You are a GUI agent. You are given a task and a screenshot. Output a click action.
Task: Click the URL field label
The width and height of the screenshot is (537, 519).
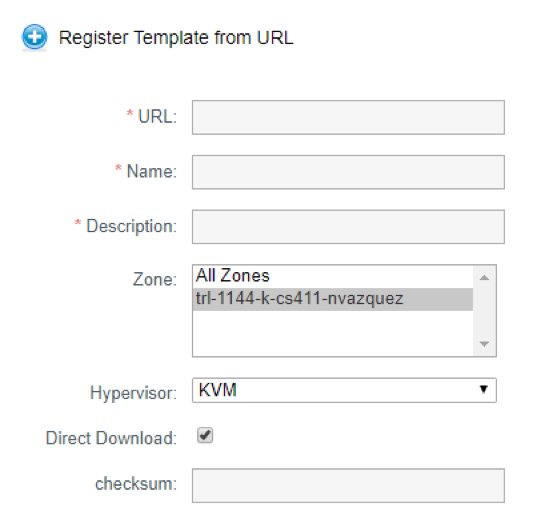click(x=157, y=116)
